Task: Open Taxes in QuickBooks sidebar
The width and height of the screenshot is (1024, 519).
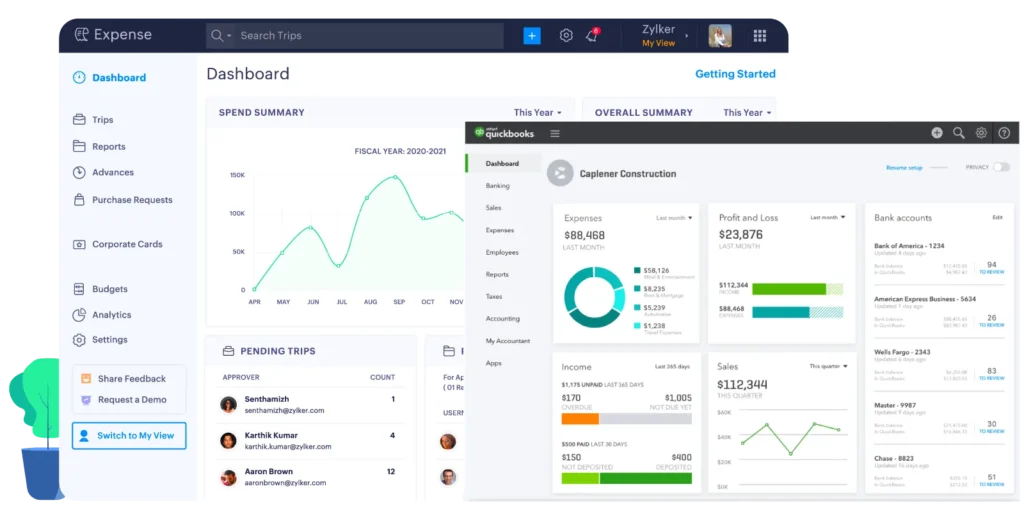Action: tap(494, 296)
